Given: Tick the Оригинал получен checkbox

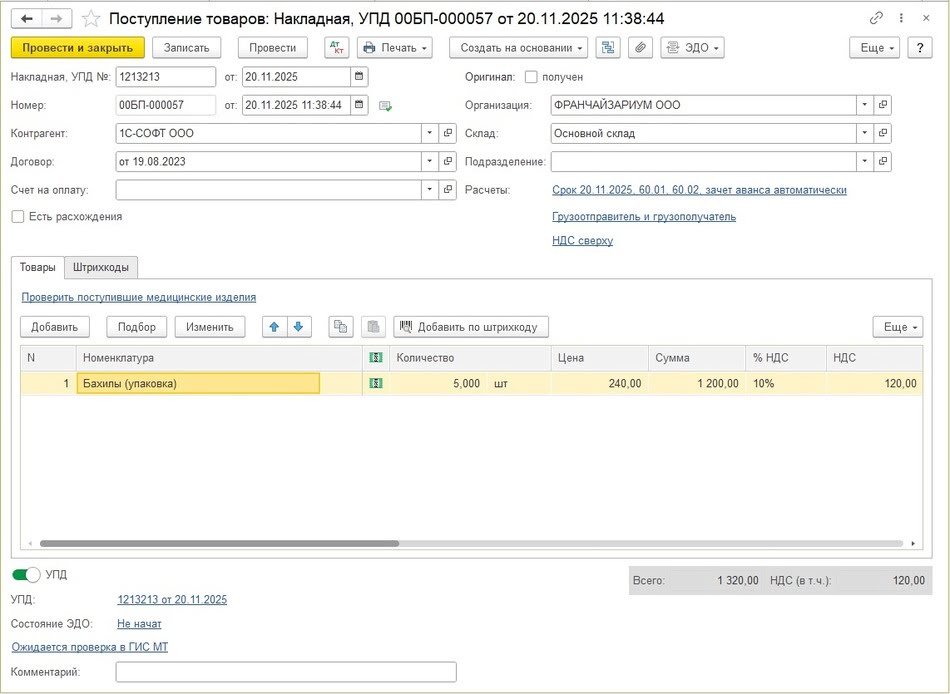Looking at the screenshot, I should (531, 77).
